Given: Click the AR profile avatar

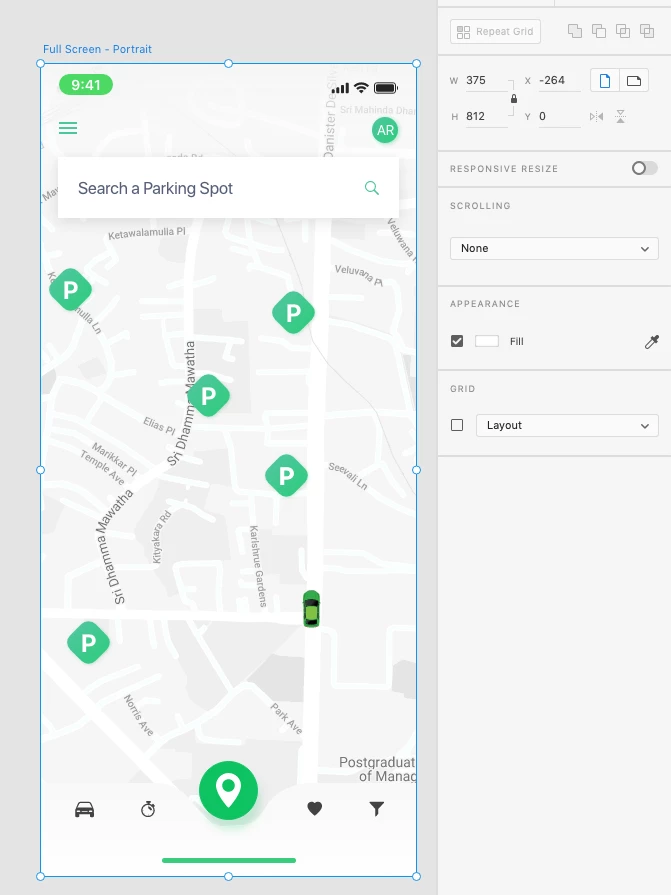Looking at the screenshot, I should (385, 130).
